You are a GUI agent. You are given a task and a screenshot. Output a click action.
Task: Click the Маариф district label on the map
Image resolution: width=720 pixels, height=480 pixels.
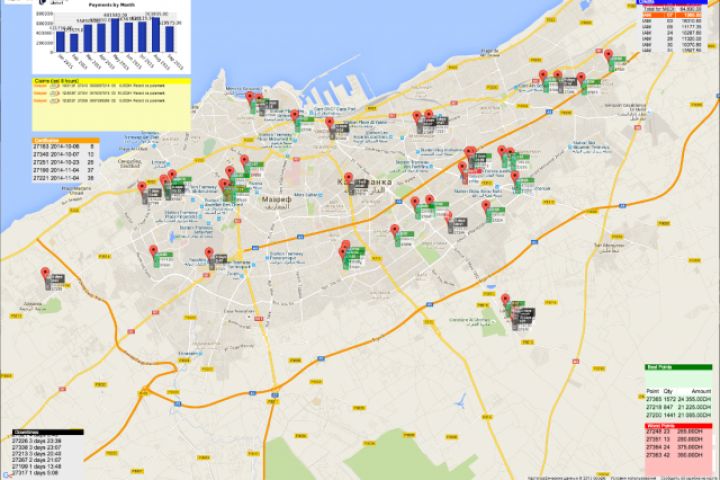pyautogui.click(x=277, y=199)
